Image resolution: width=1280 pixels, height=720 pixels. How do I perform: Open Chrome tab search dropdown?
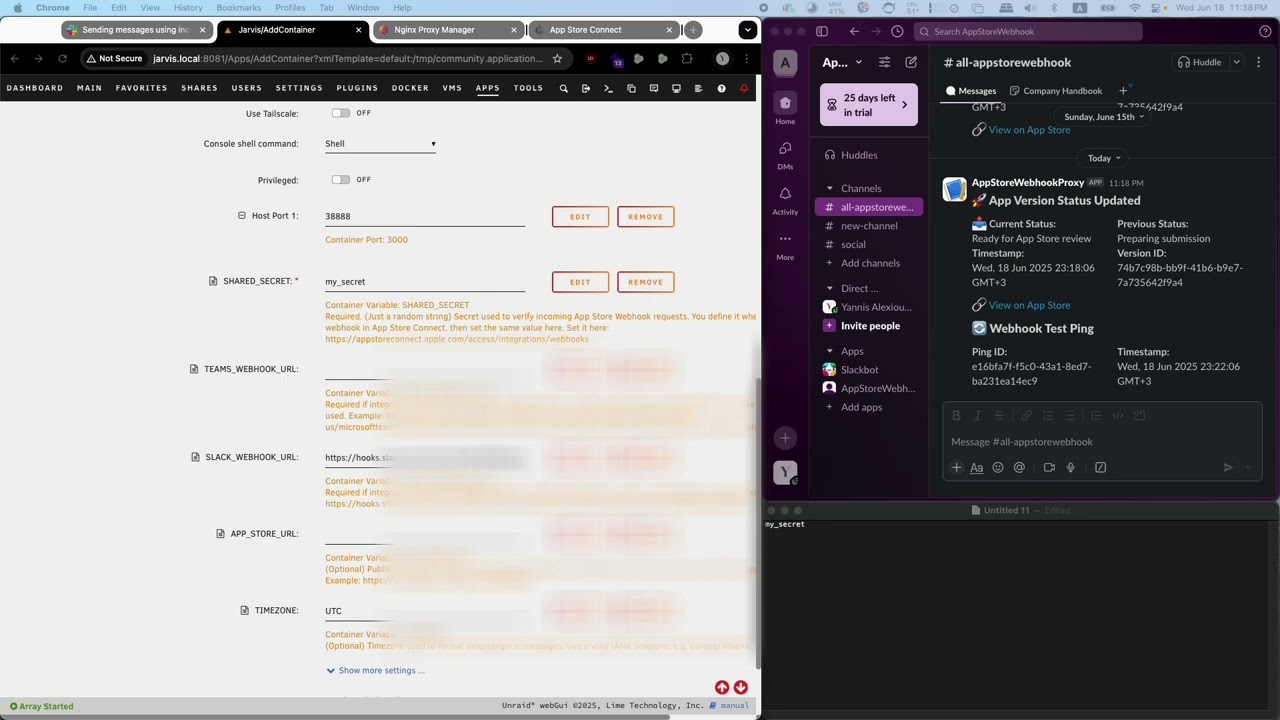pos(747,30)
